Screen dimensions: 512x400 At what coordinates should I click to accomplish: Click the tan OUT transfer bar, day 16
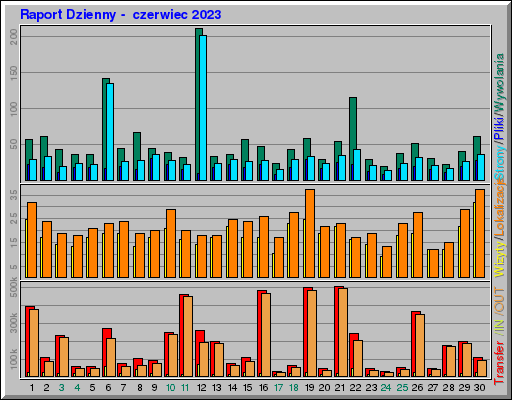(x=266, y=335)
